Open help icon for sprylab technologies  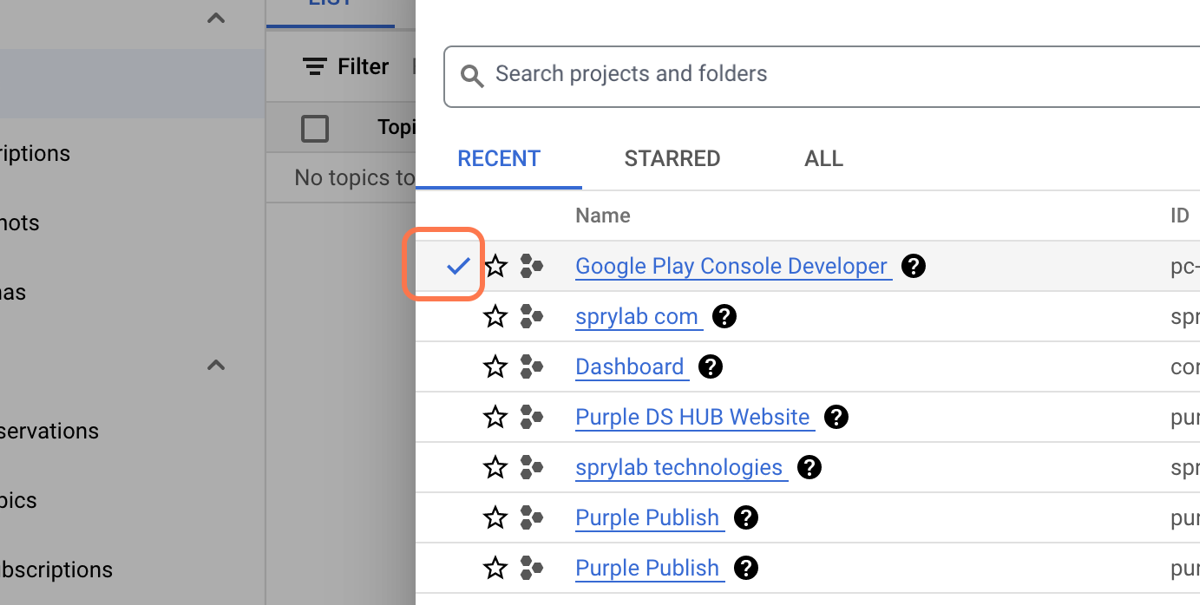tap(809, 467)
